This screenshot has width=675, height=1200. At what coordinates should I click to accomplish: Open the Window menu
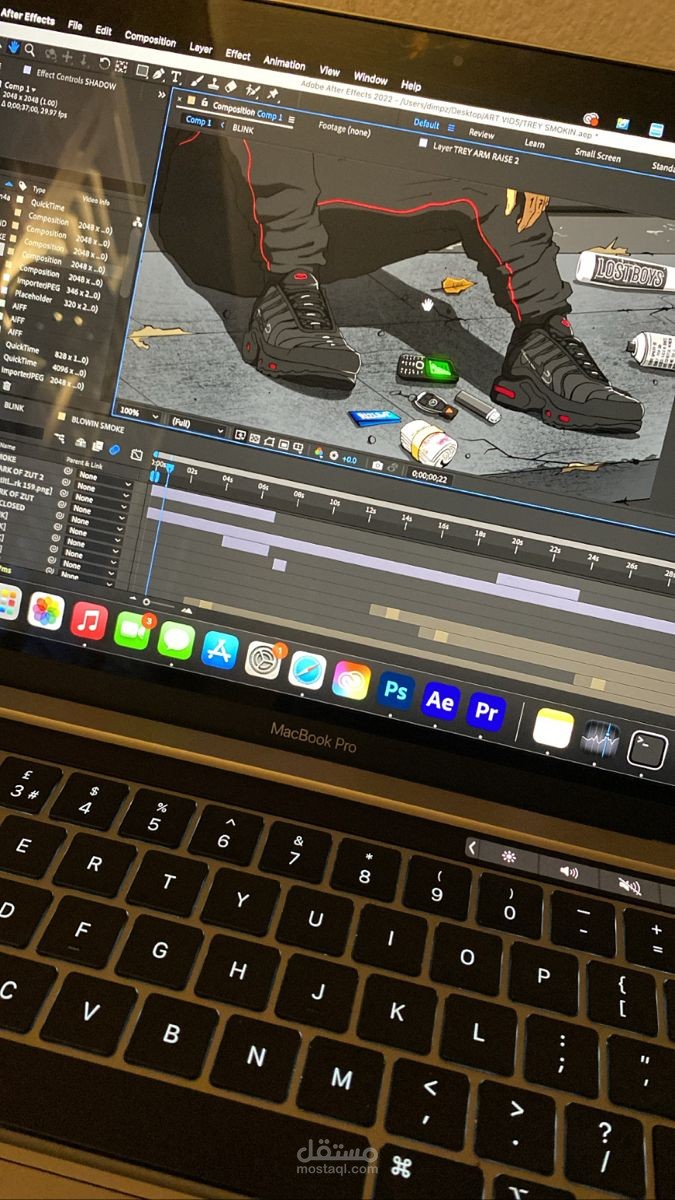(370, 78)
